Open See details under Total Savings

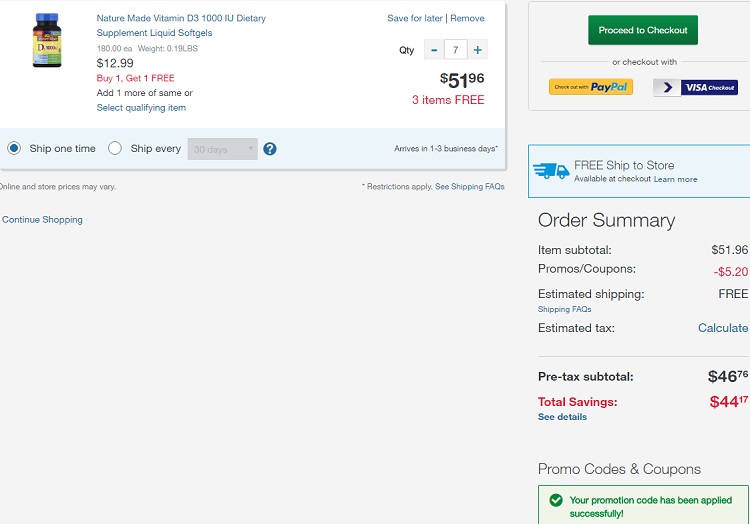(562, 417)
